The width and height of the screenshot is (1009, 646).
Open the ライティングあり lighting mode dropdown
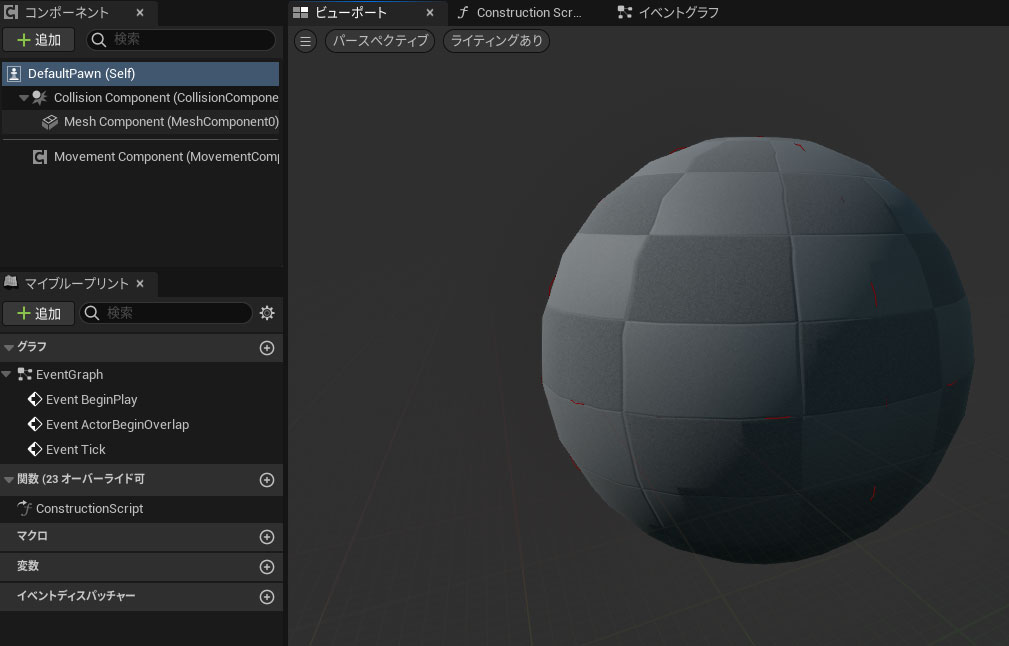click(x=496, y=41)
